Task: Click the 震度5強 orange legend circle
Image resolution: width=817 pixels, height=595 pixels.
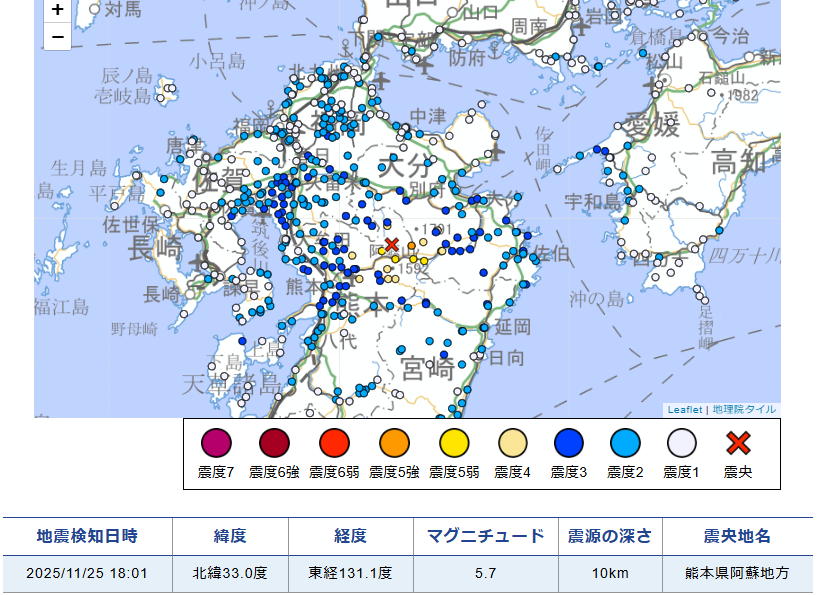Action: (394, 443)
